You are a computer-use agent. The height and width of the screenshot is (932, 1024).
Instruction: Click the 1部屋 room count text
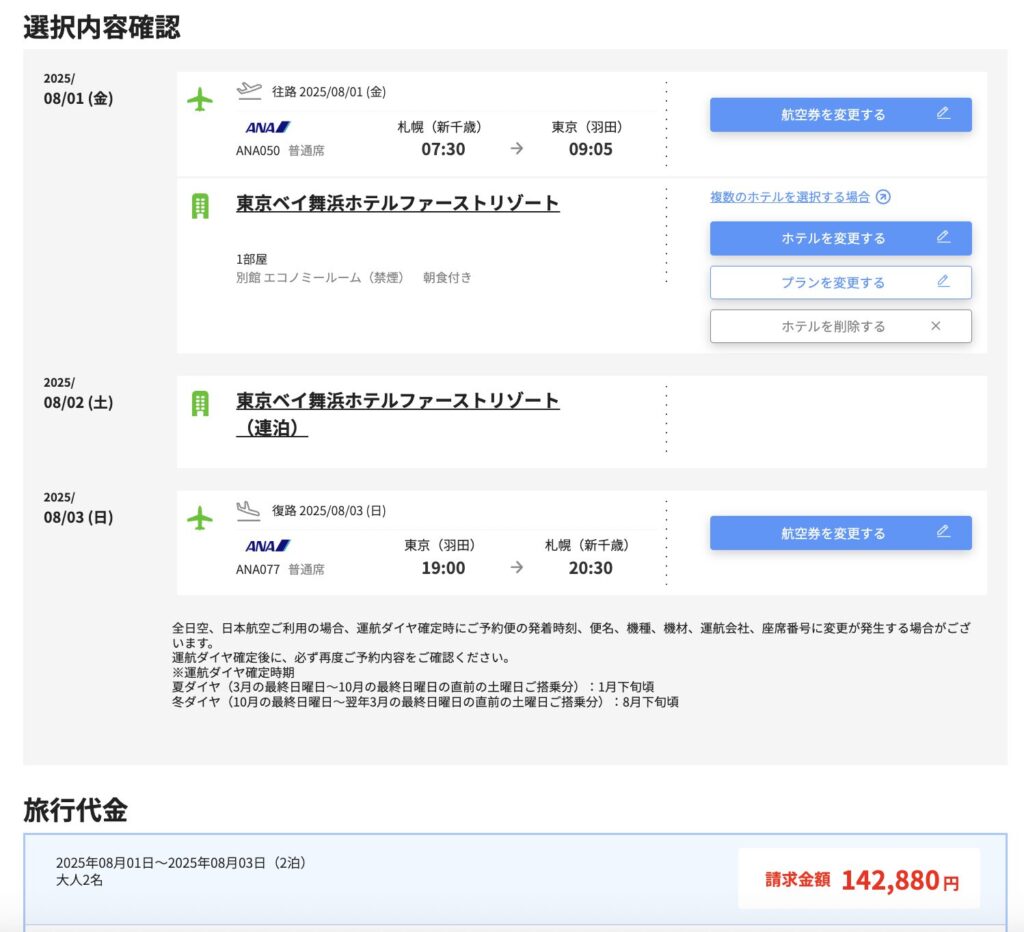pyautogui.click(x=251, y=259)
